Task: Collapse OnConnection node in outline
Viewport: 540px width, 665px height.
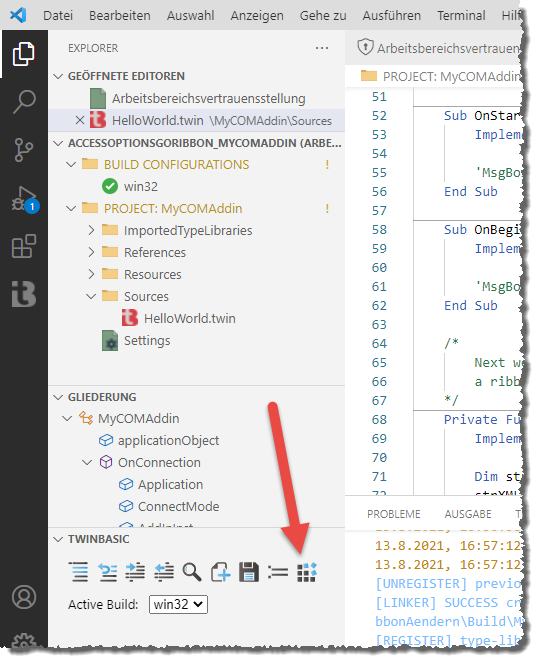Action: click(87, 462)
